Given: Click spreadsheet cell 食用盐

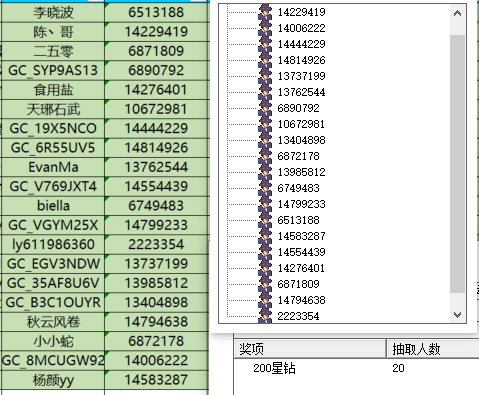Looking at the screenshot, I should pos(53,90).
